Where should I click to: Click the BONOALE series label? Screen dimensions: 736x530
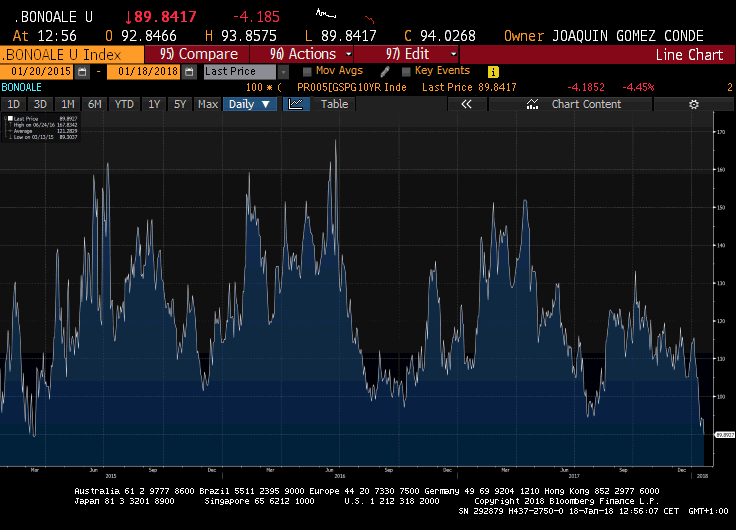[22, 87]
